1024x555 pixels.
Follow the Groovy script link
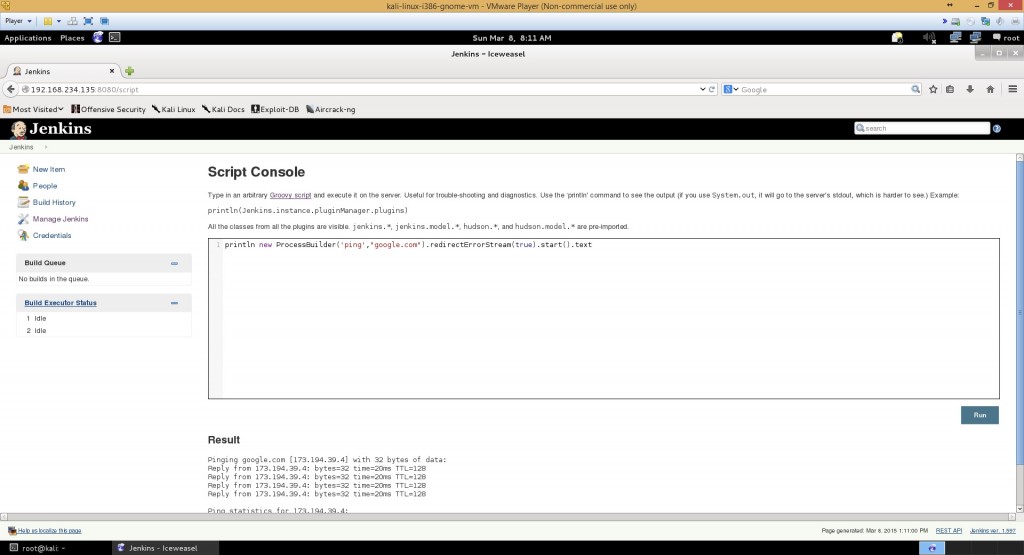coord(290,195)
